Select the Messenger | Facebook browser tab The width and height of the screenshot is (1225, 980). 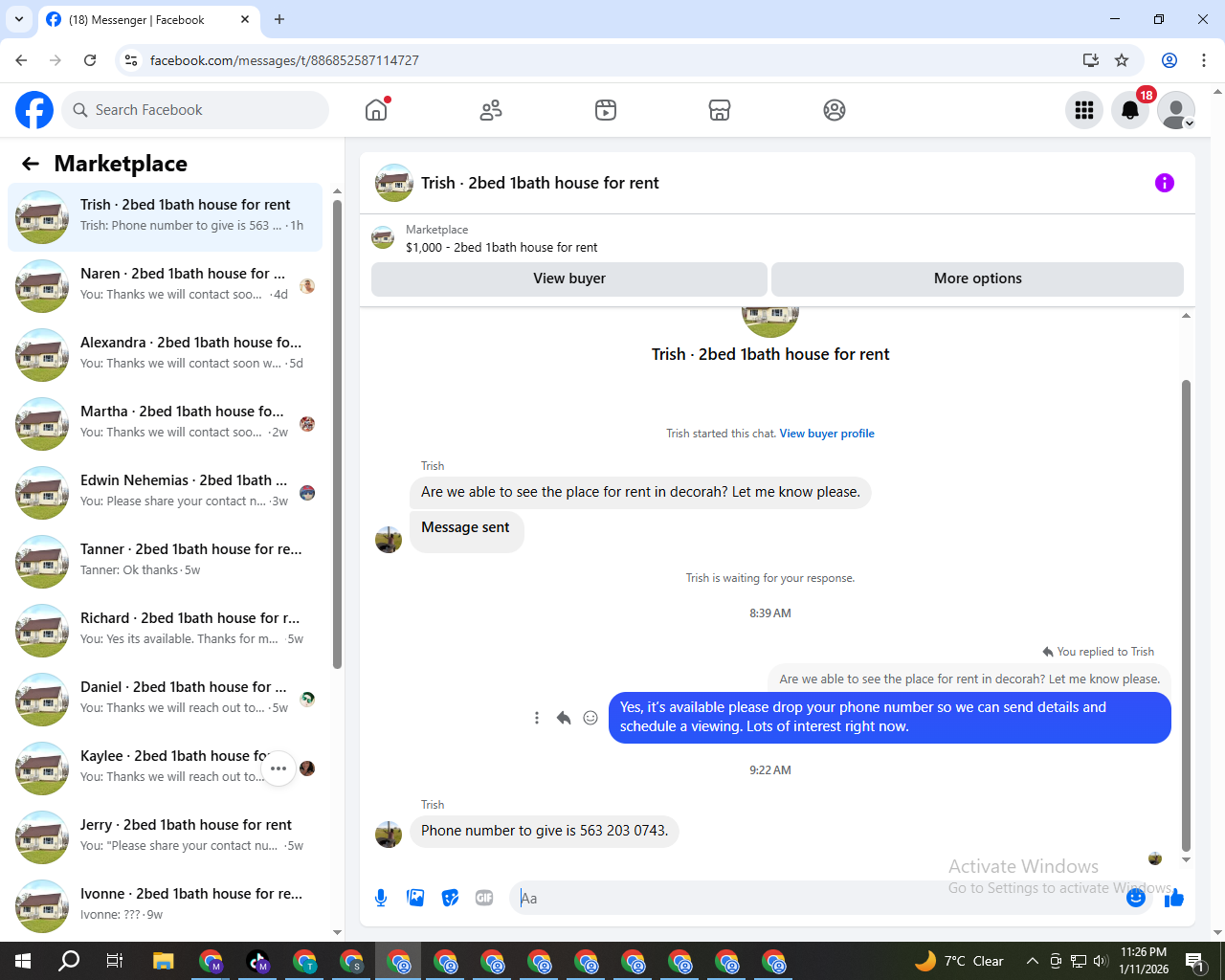pos(148,19)
